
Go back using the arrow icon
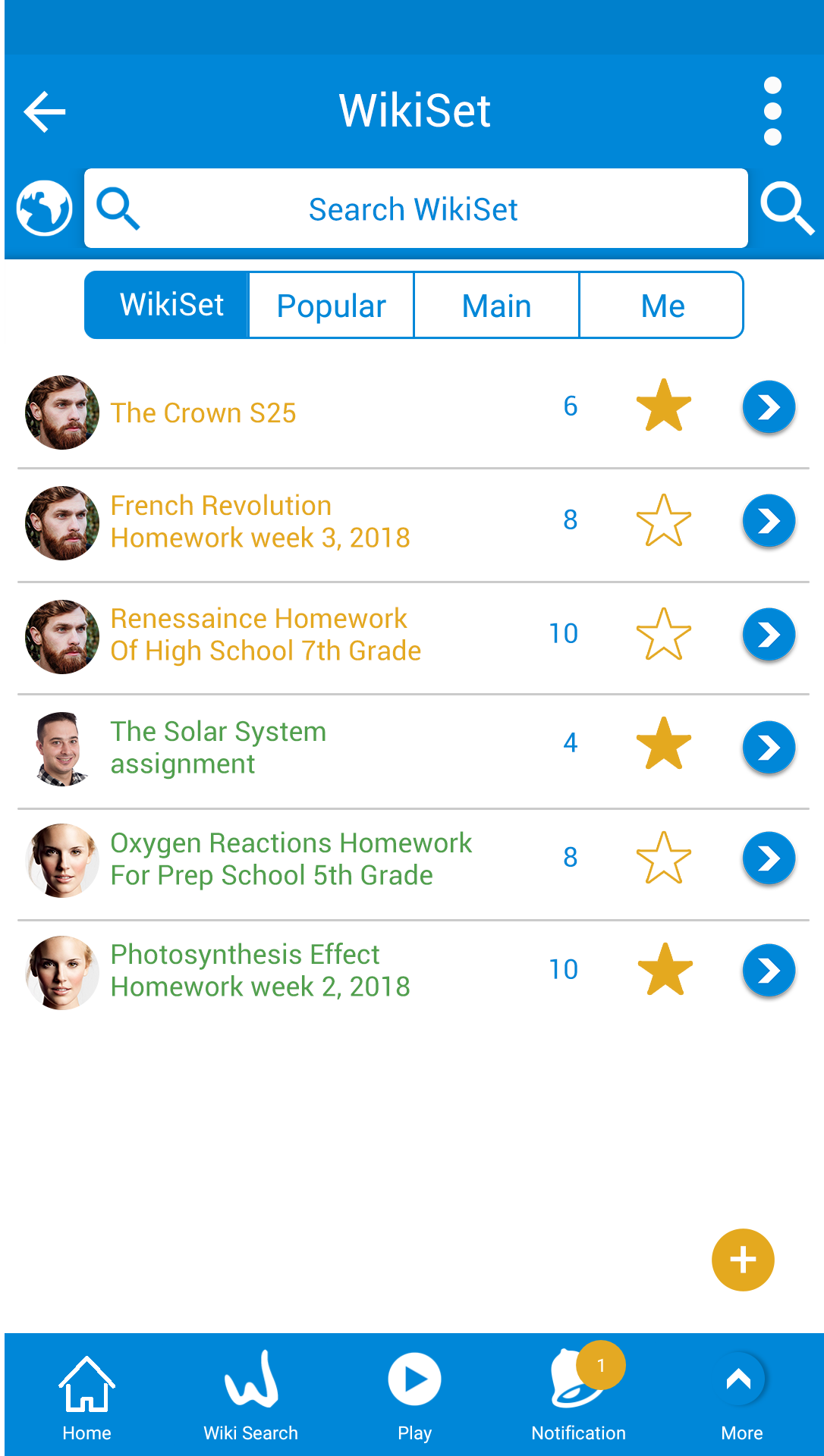coord(45,111)
